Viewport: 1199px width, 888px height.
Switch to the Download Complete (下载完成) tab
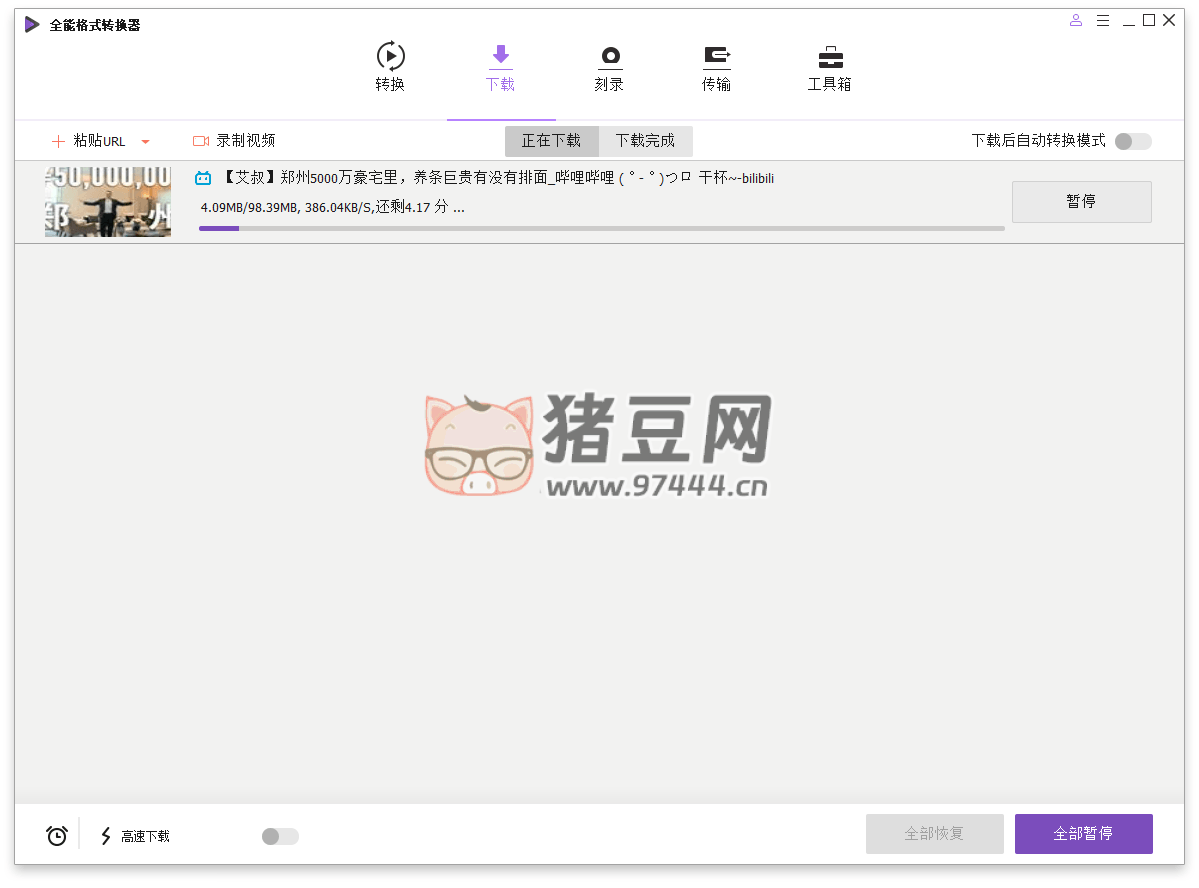(x=645, y=141)
